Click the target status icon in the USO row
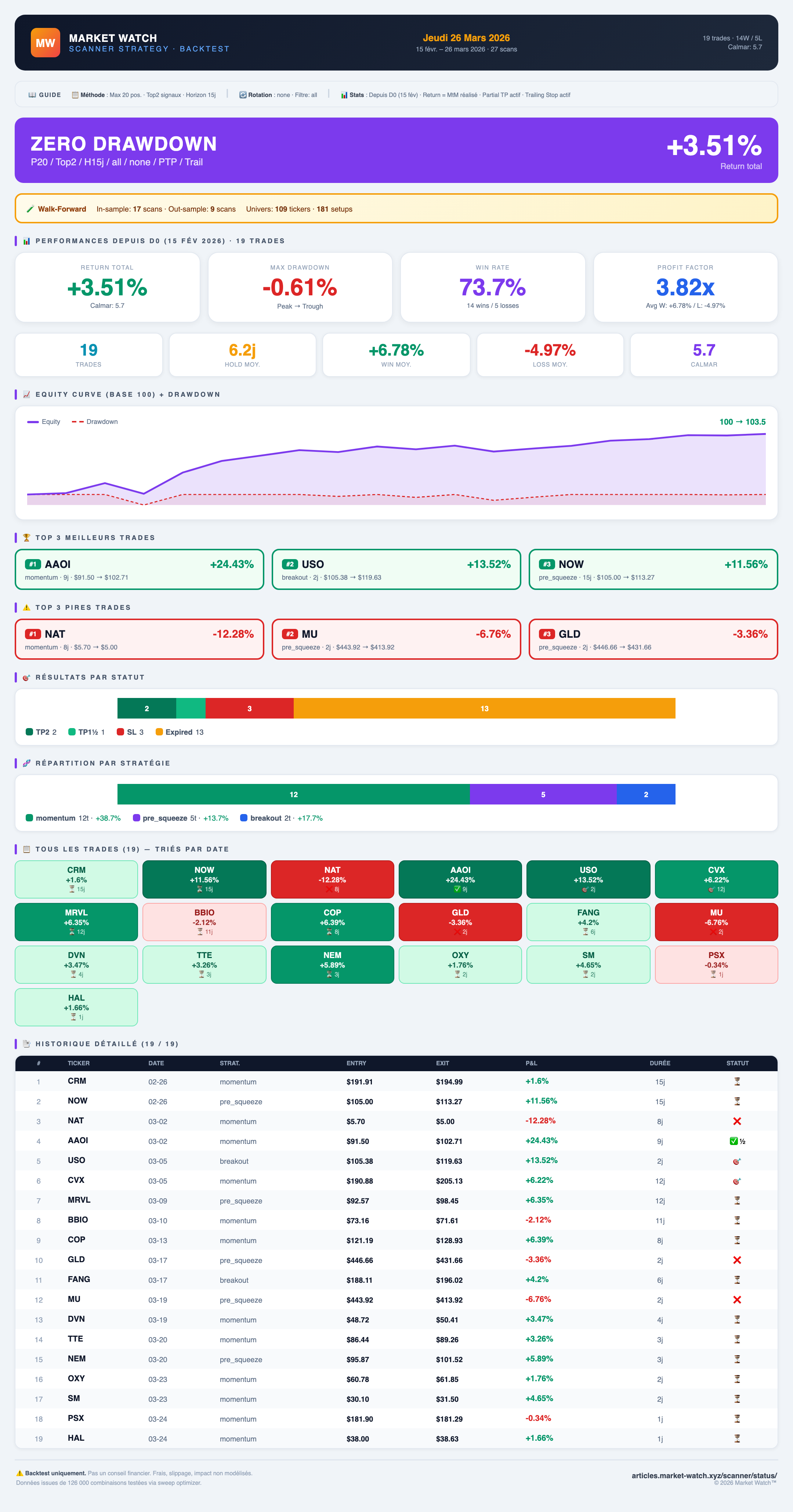 [x=737, y=1161]
